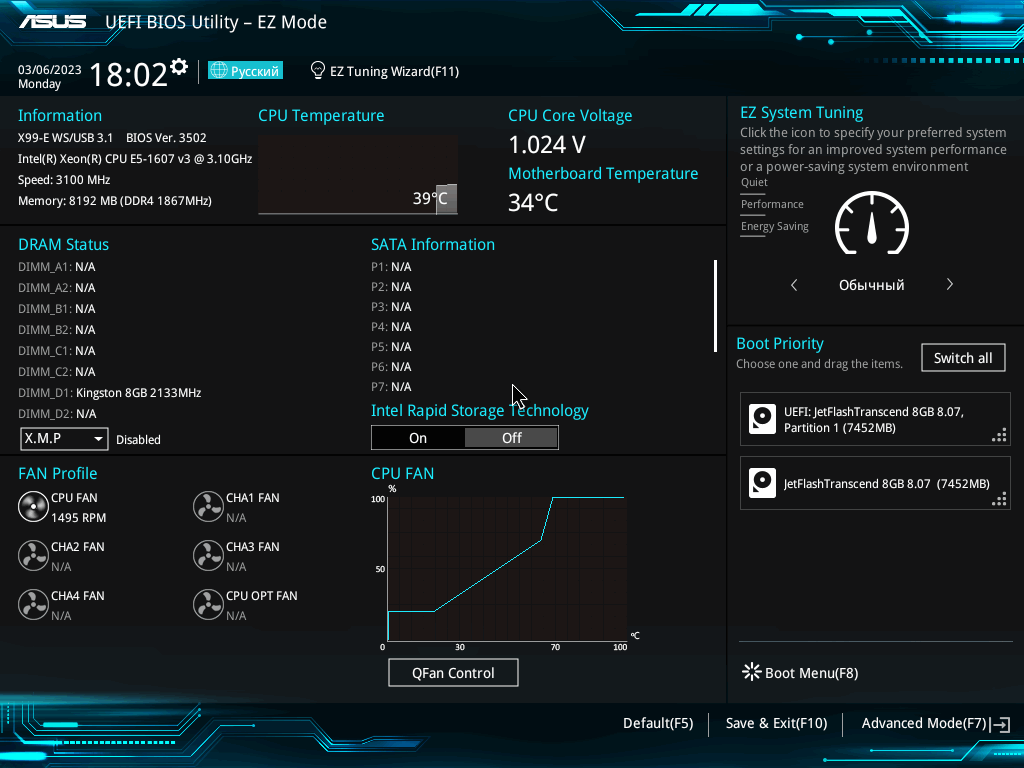1024x768 pixels.
Task: Switch to Advanced Mode(F7)
Action: tap(935, 724)
